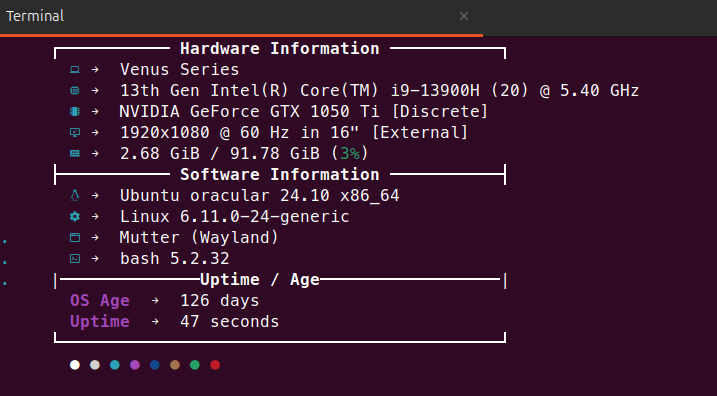Click the dark blue color dot
This screenshot has width=717, height=396.
click(x=155, y=365)
